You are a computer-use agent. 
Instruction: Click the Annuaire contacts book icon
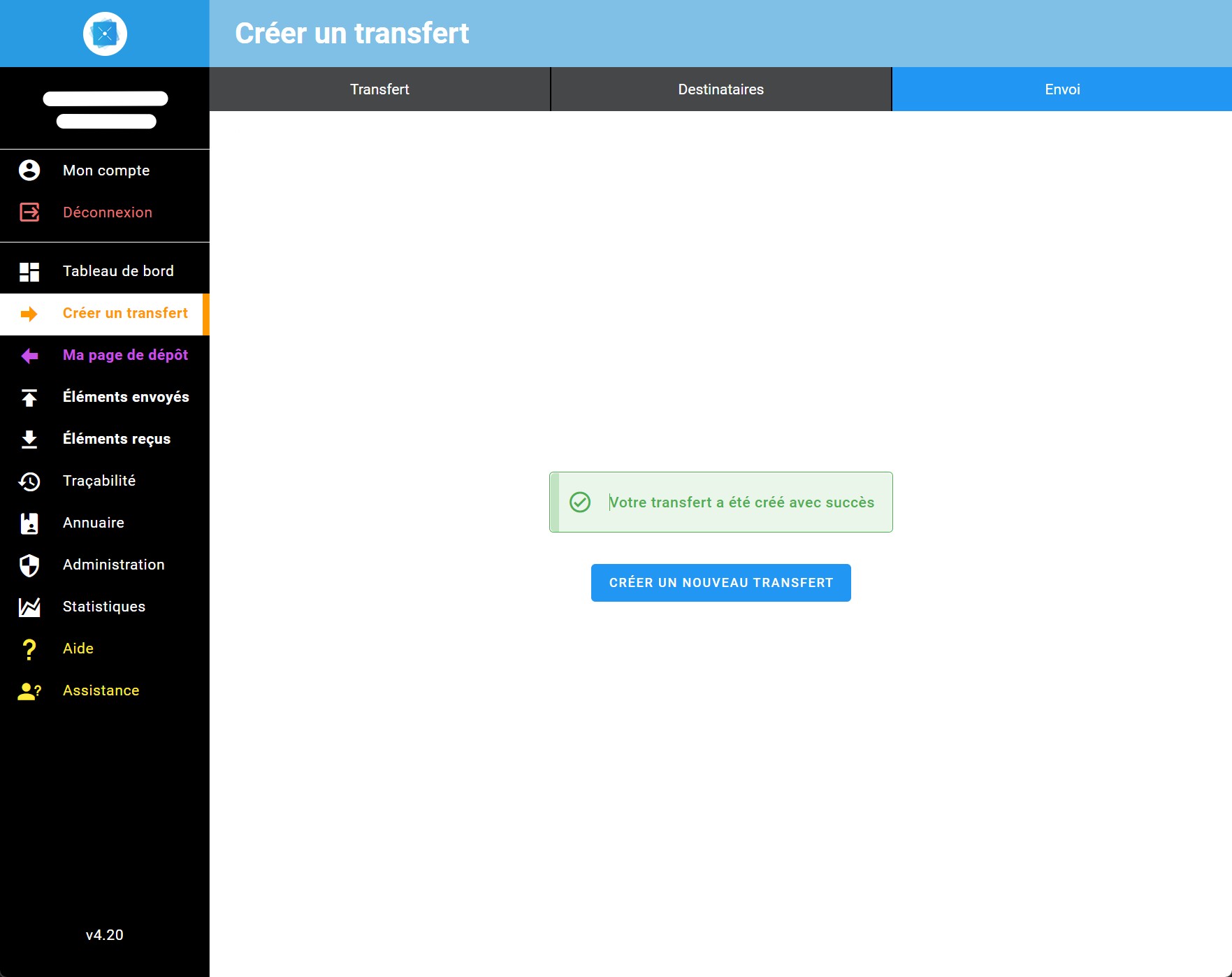(29, 523)
